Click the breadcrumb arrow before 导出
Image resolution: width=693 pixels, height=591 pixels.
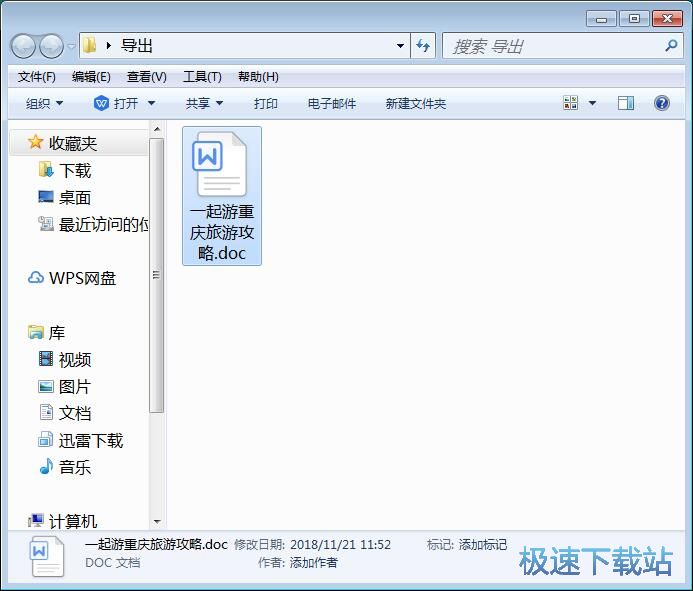109,46
